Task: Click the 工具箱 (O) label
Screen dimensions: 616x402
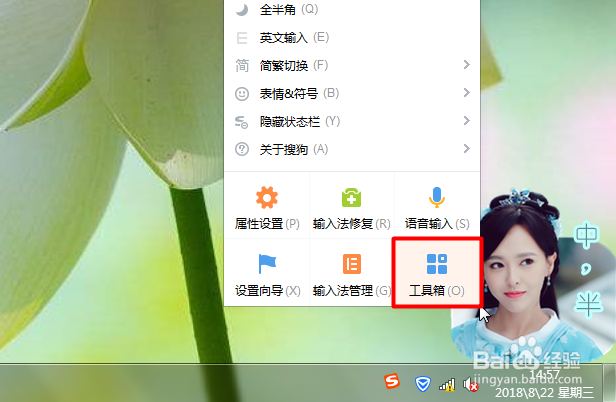Action: tap(437, 291)
